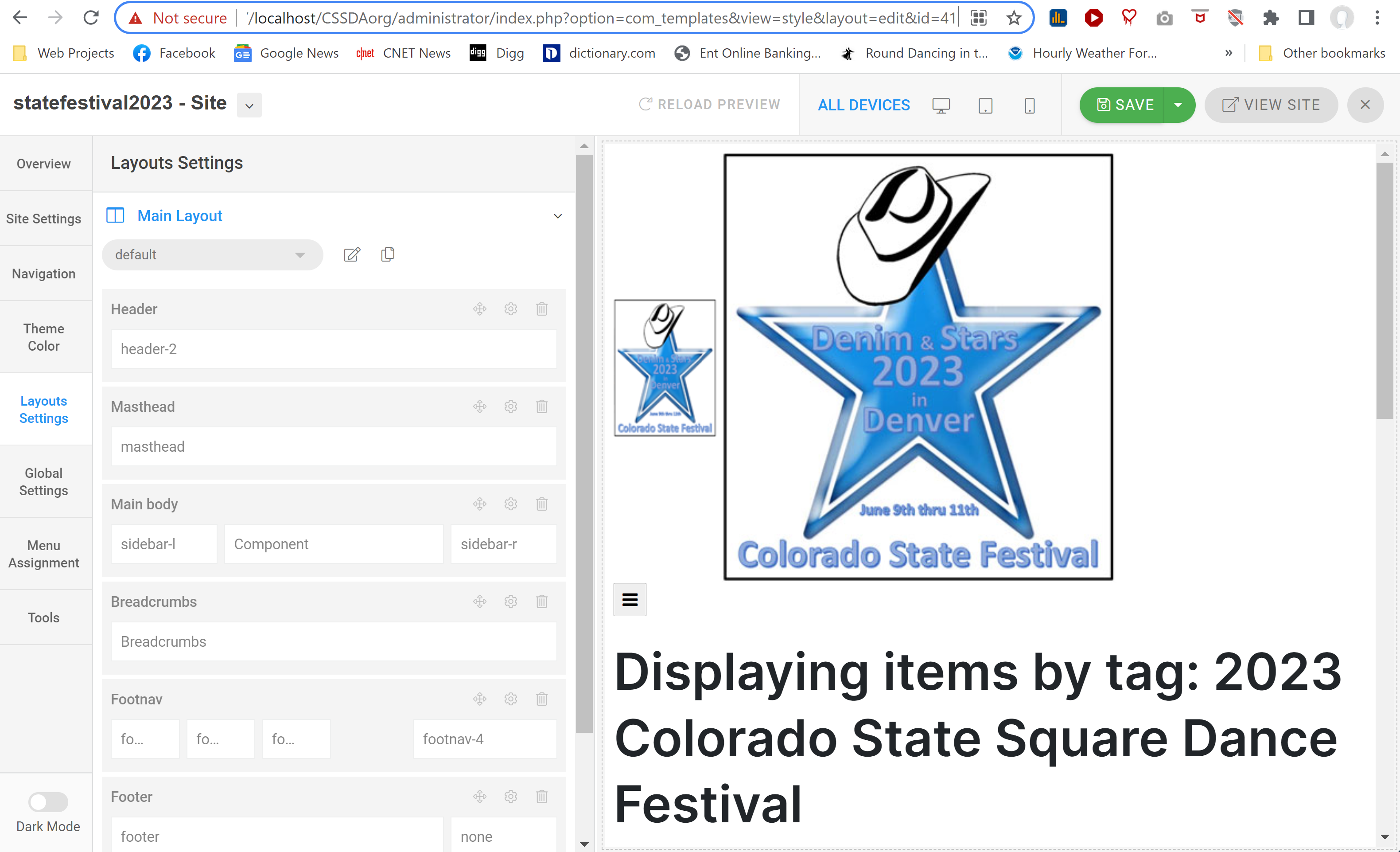Open the statefestival2023 style dropdown
This screenshot has width=1400, height=852.
249,105
